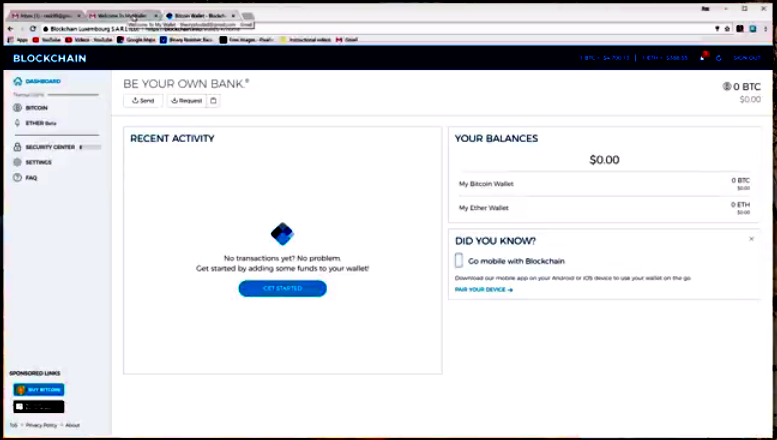Switch to Welcome To My Wallet tab

click(122, 16)
